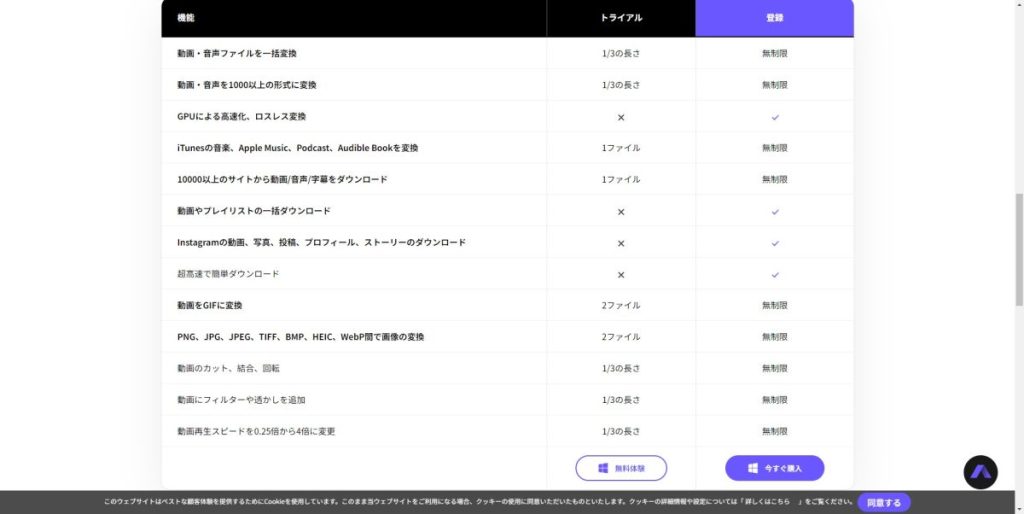Click the round floating logo icon at bottom right

click(981, 472)
